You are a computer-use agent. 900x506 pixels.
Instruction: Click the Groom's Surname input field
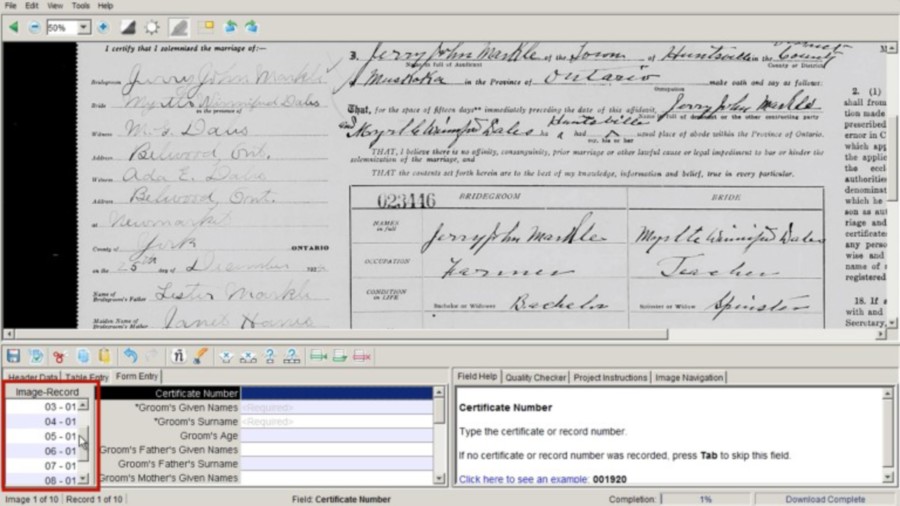[x=336, y=421]
